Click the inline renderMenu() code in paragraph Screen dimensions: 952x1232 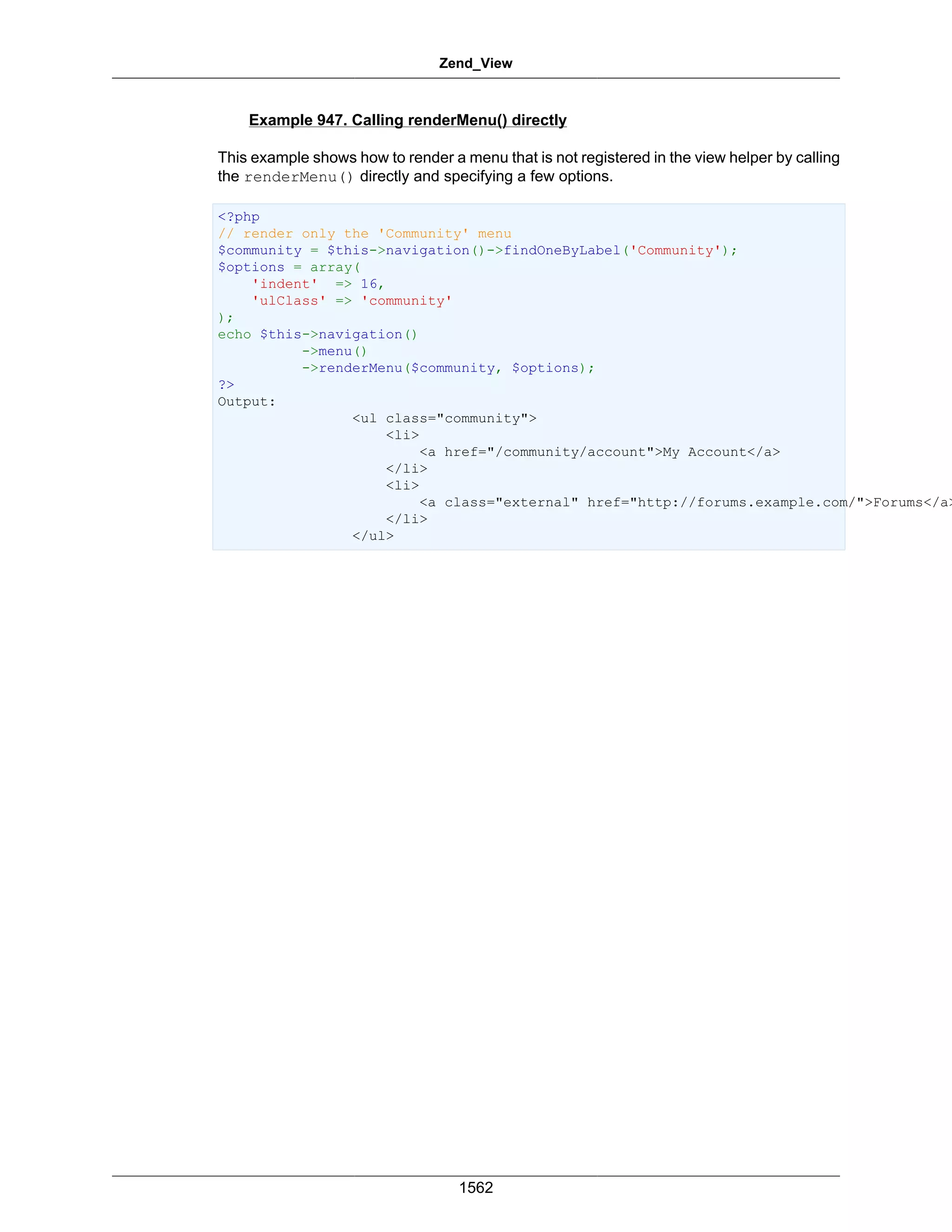click(x=299, y=177)
